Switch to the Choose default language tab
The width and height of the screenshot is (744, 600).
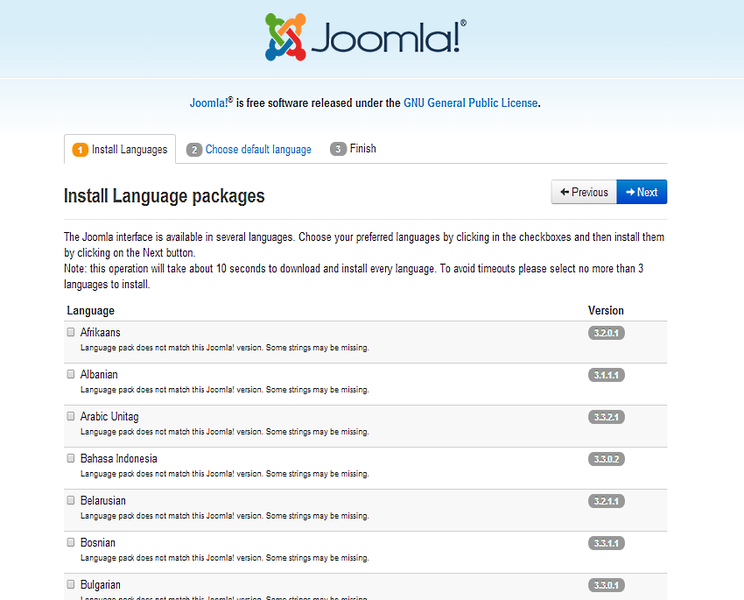249,149
